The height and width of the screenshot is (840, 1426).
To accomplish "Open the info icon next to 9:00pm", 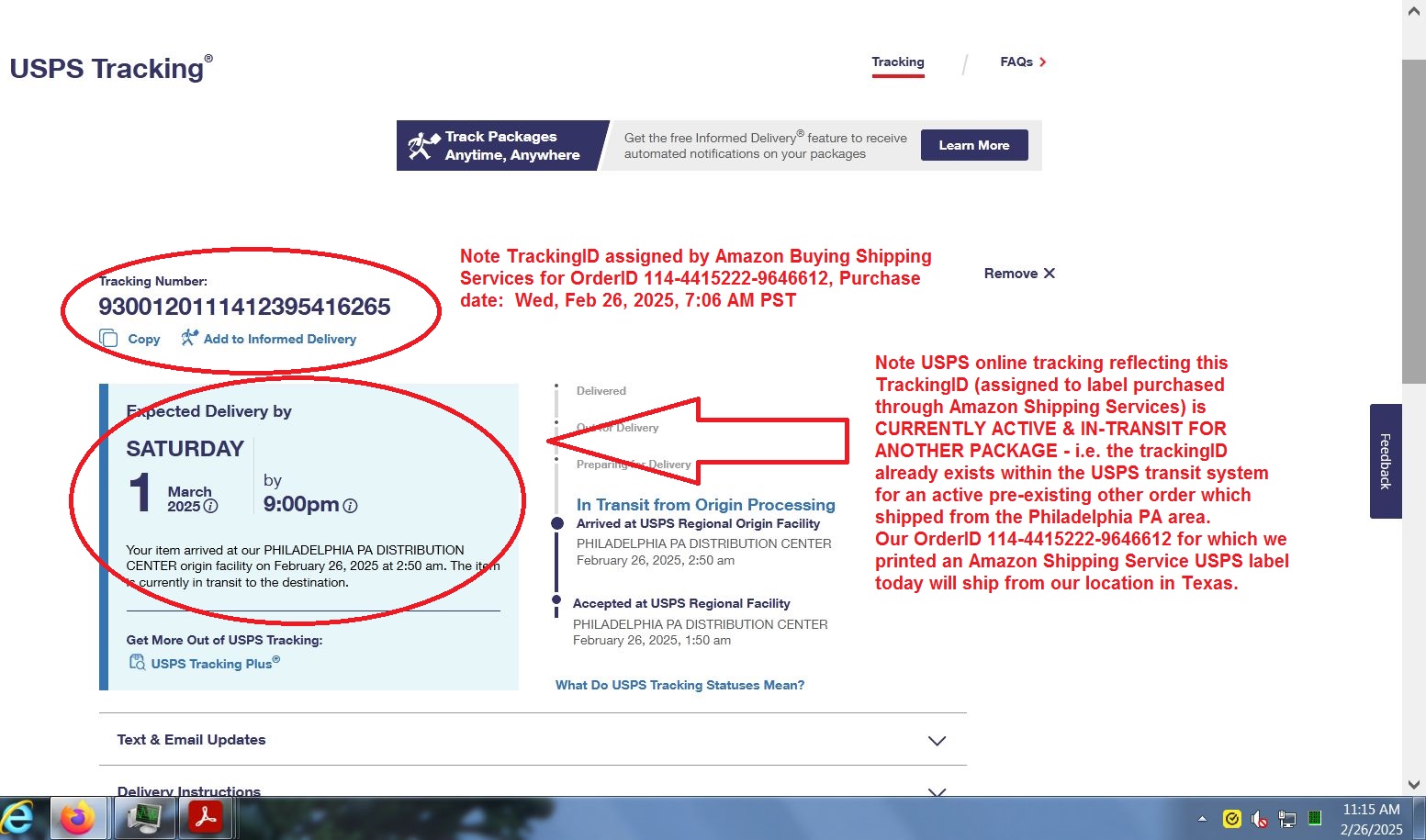I will 350,505.
